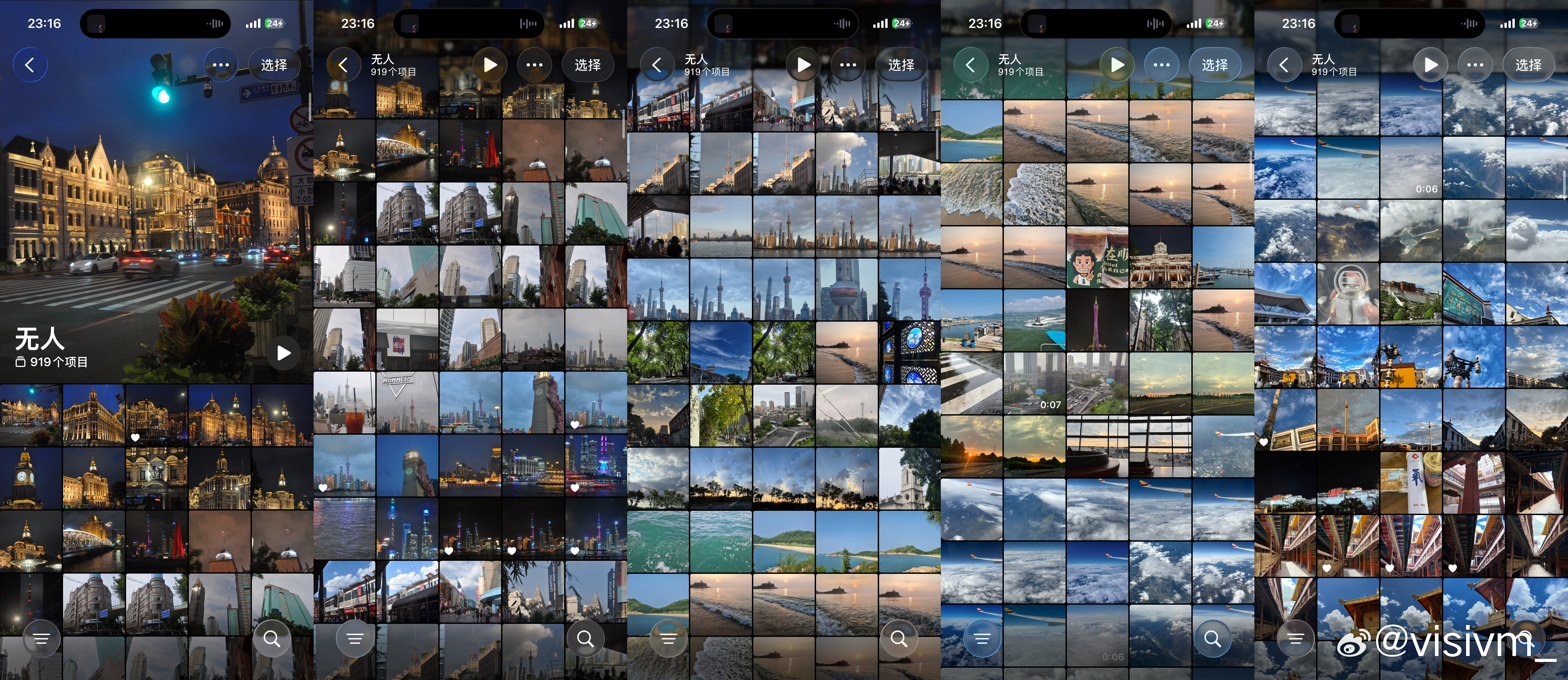Play slideshow from the large album cover photo
This screenshot has height=680, width=1568.
[x=284, y=353]
